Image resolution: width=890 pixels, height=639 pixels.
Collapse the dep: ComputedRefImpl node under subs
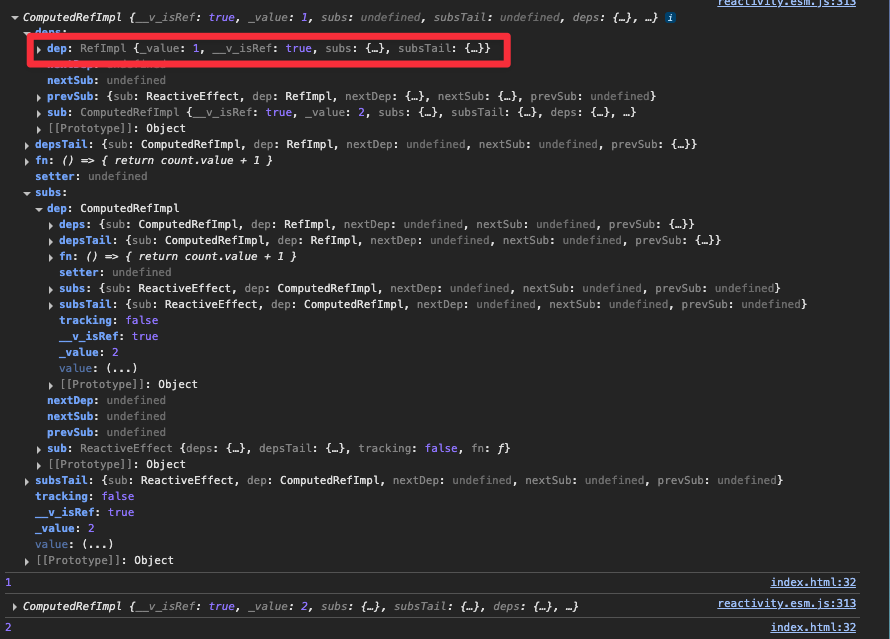tap(39, 209)
